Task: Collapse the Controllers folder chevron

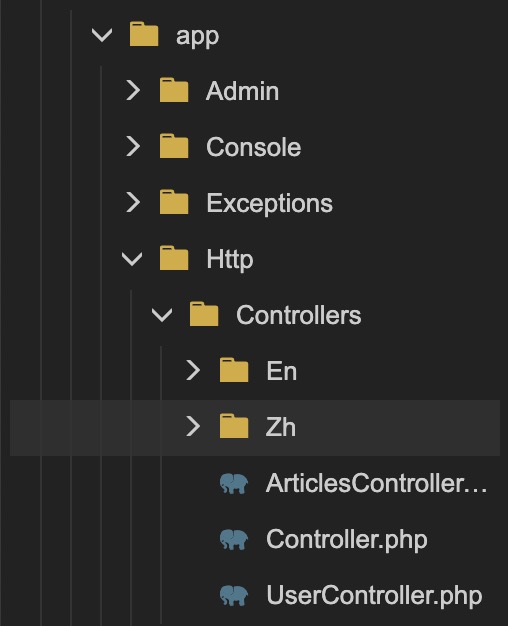Action: click(x=162, y=315)
